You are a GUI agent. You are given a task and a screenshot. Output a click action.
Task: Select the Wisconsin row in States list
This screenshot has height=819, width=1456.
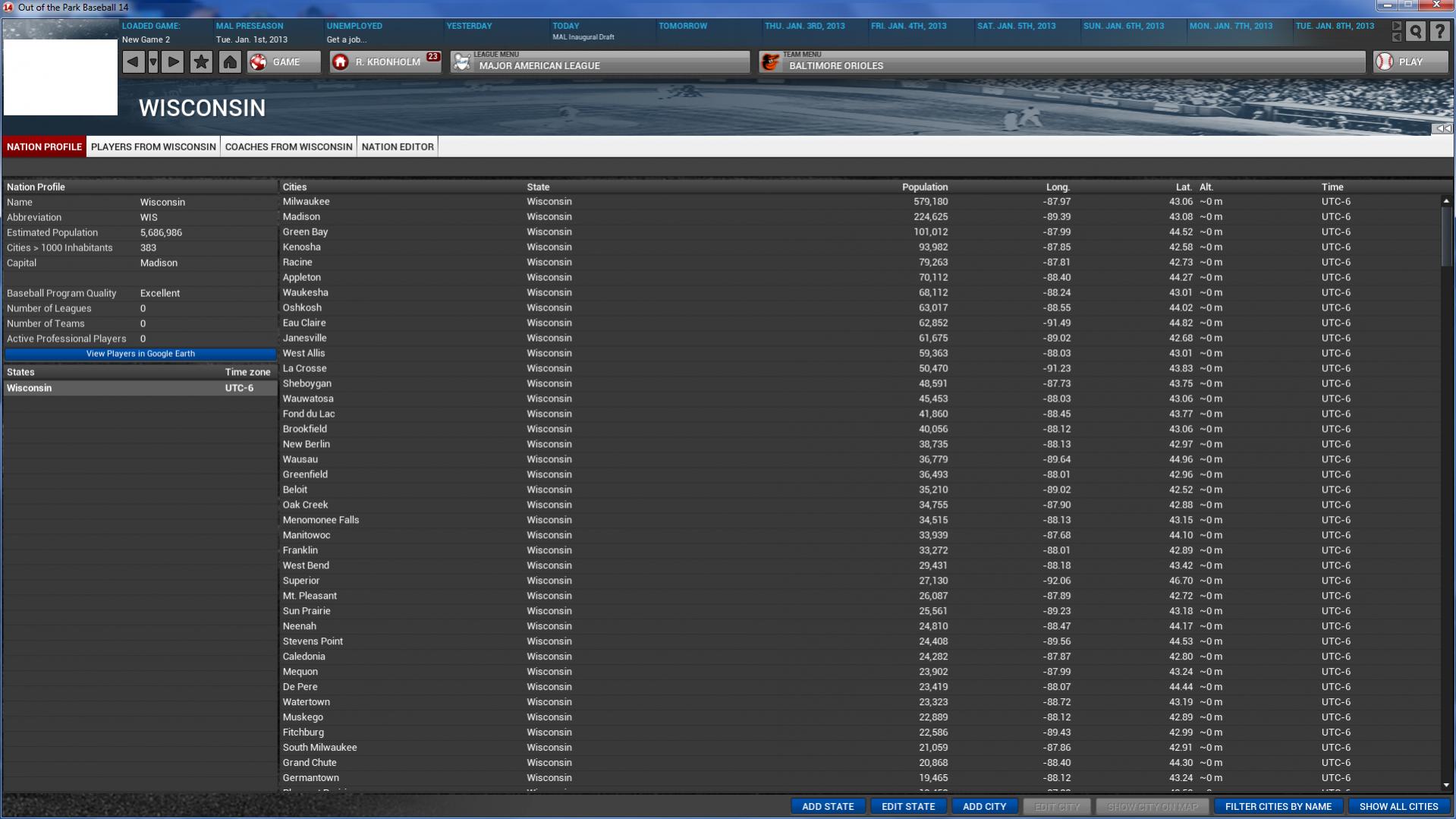140,388
